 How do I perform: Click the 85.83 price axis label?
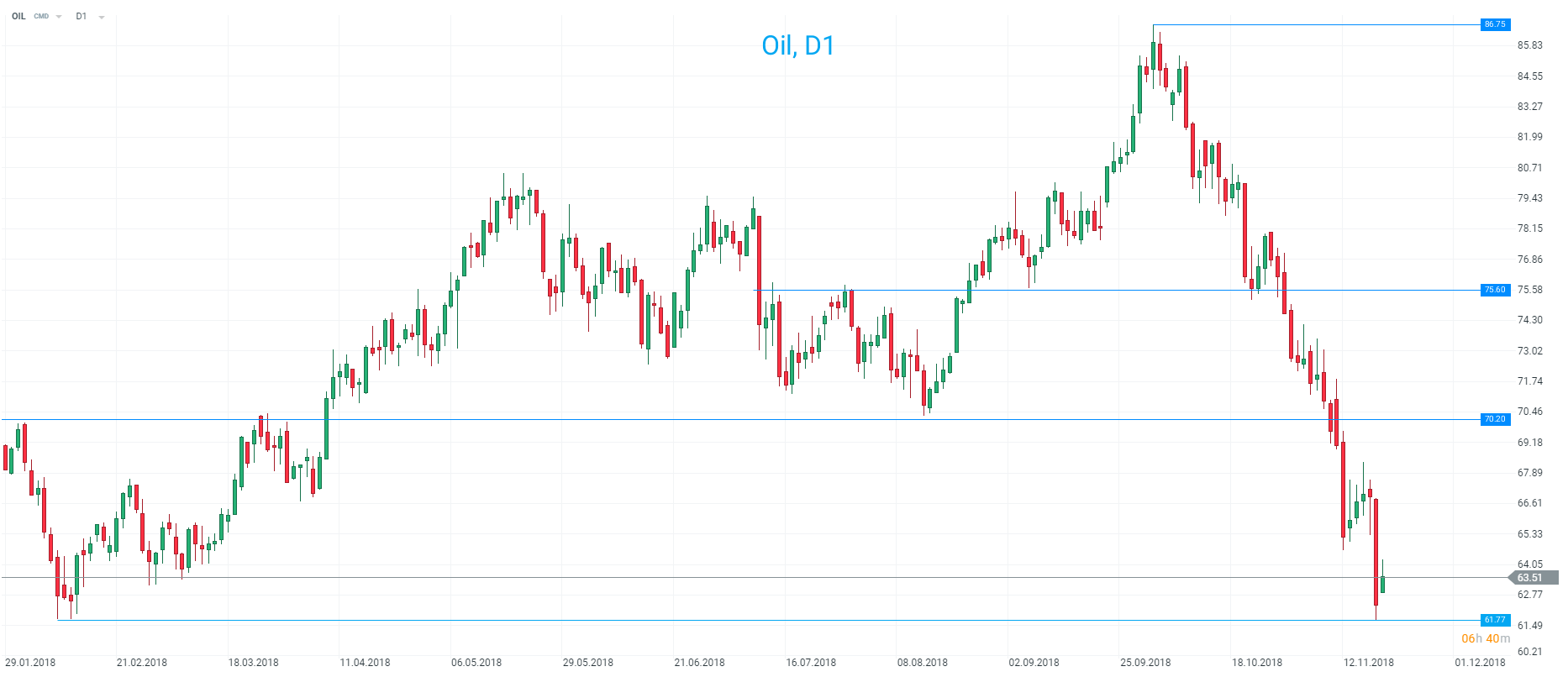1529,45
